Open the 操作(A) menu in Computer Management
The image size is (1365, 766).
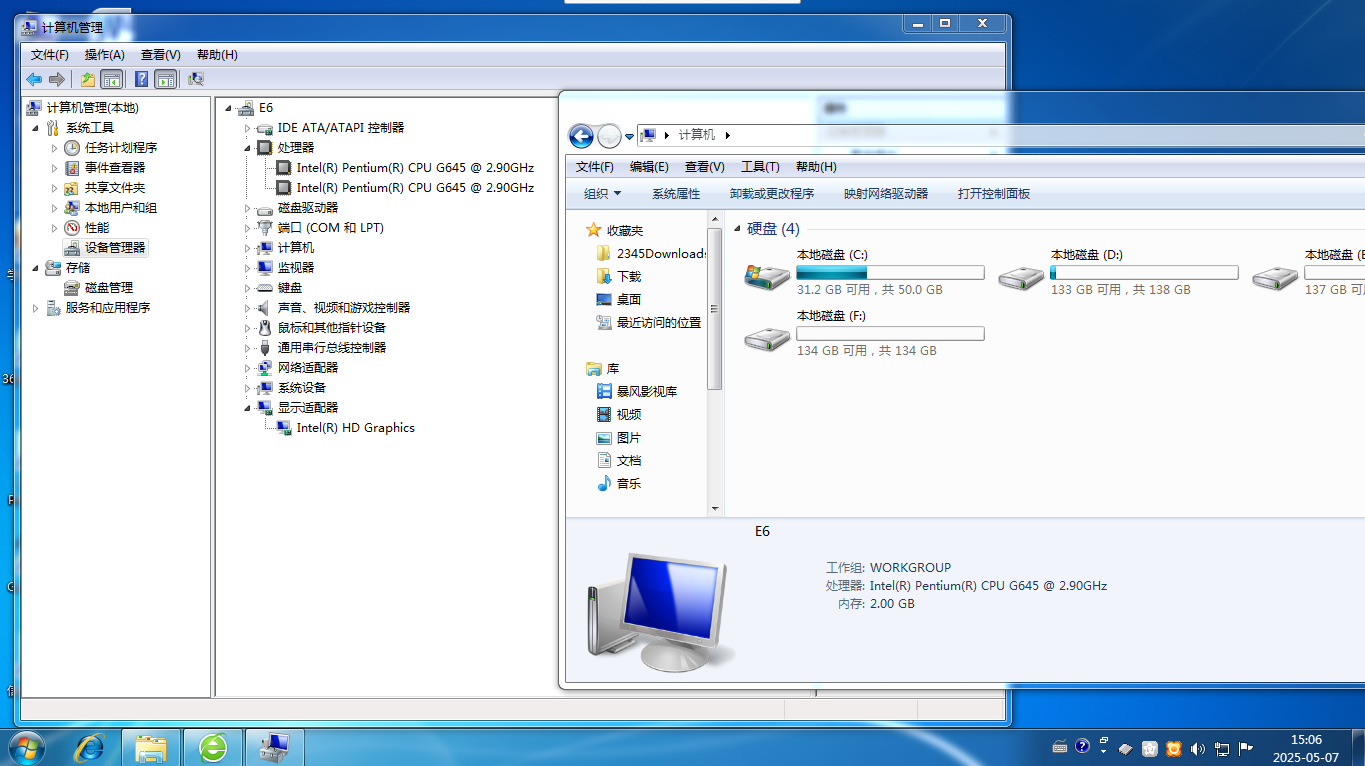(x=104, y=55)
